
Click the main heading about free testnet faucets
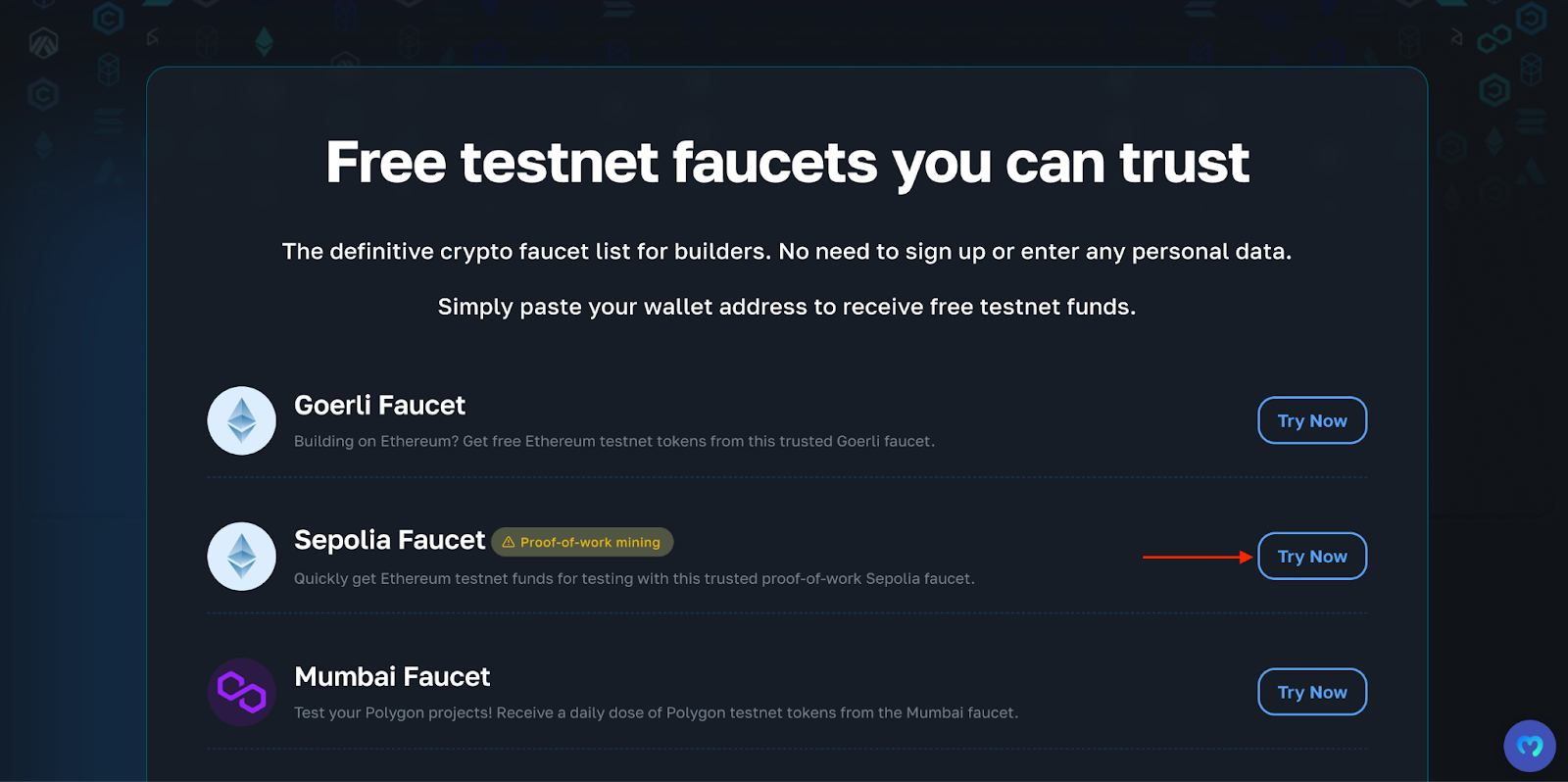(784, 163)
